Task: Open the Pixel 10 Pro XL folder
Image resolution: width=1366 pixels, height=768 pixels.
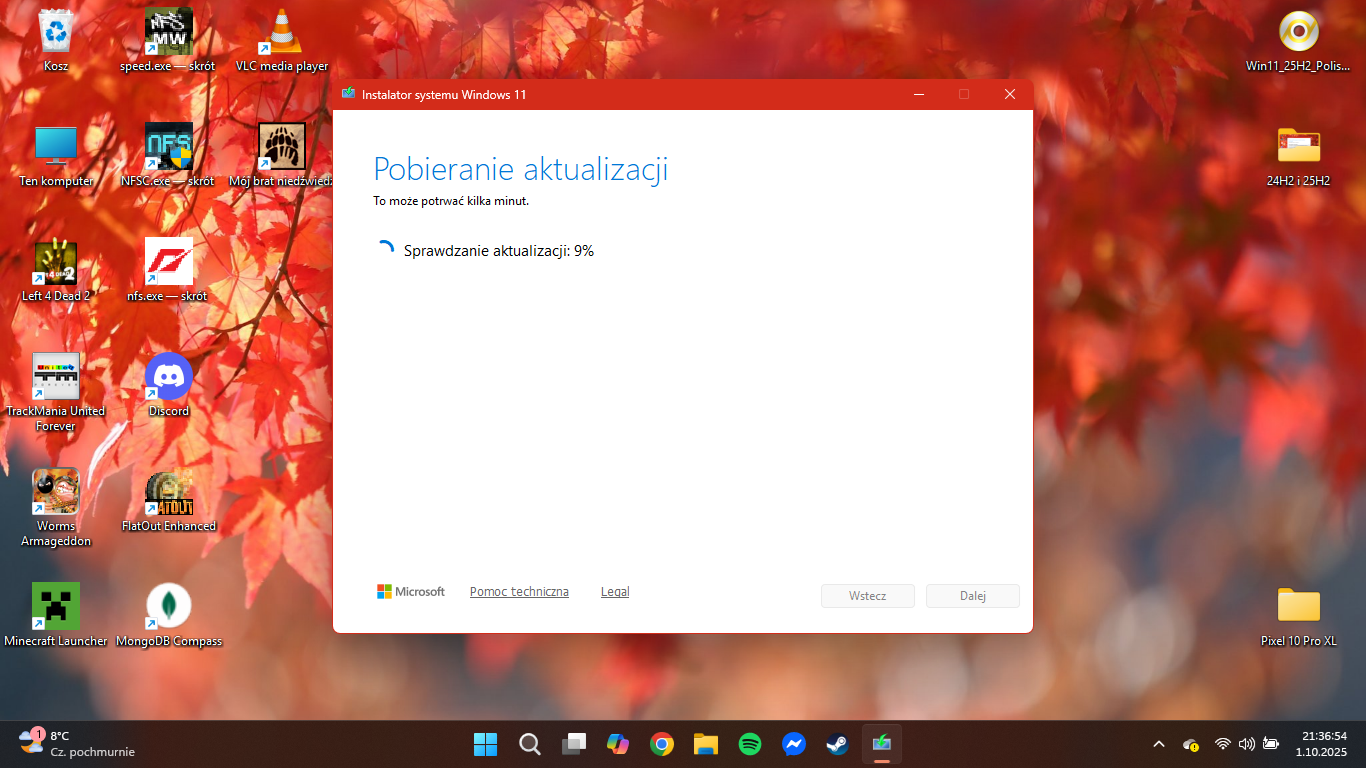Action: coord(1298,606)
